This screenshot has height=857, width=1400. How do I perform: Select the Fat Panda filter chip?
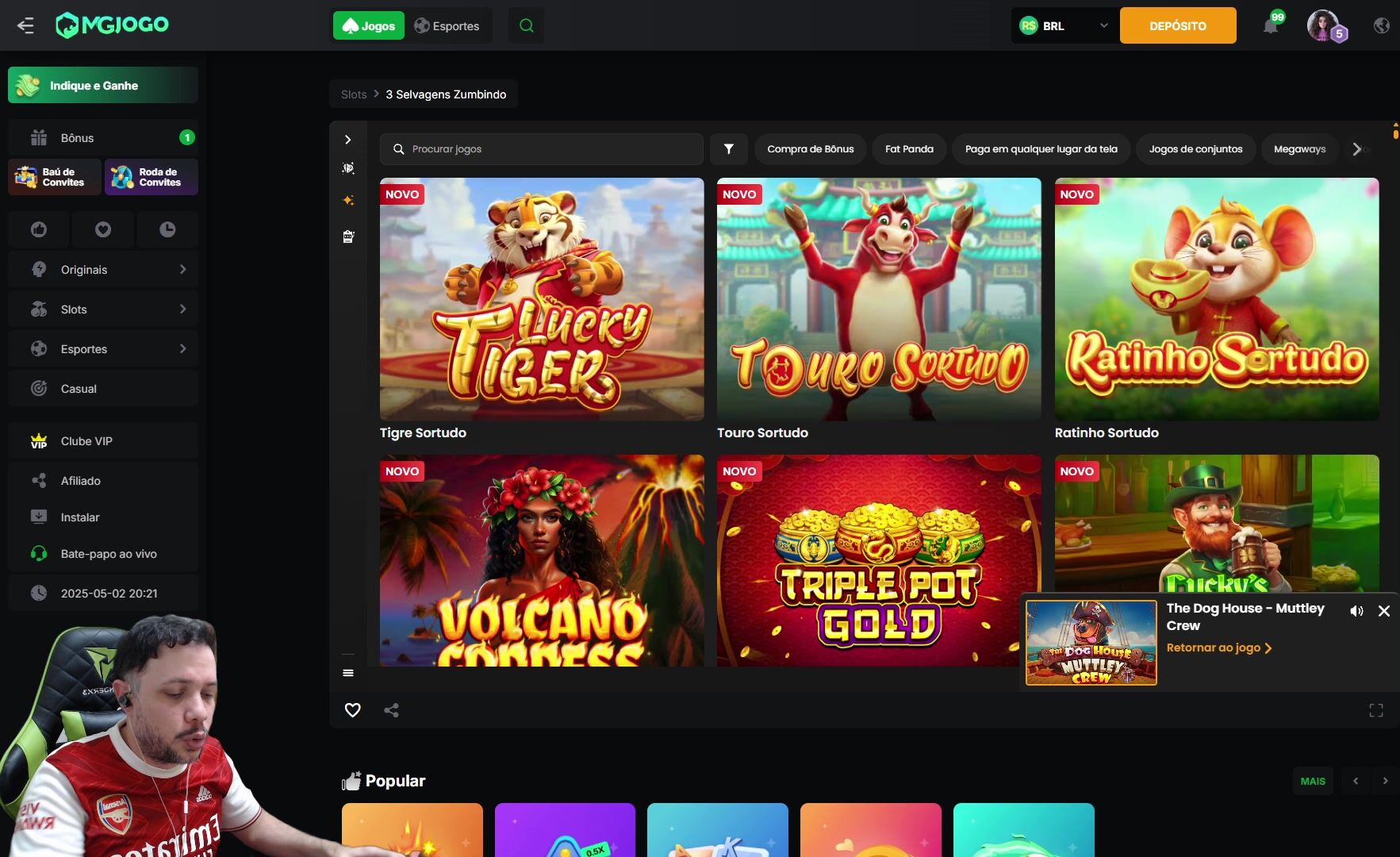(x=909, y=148)
